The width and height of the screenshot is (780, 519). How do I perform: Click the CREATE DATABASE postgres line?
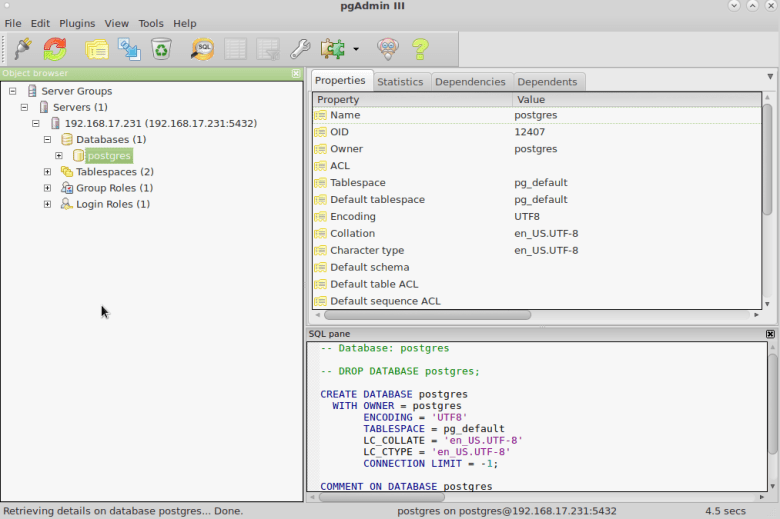point(393,395)
